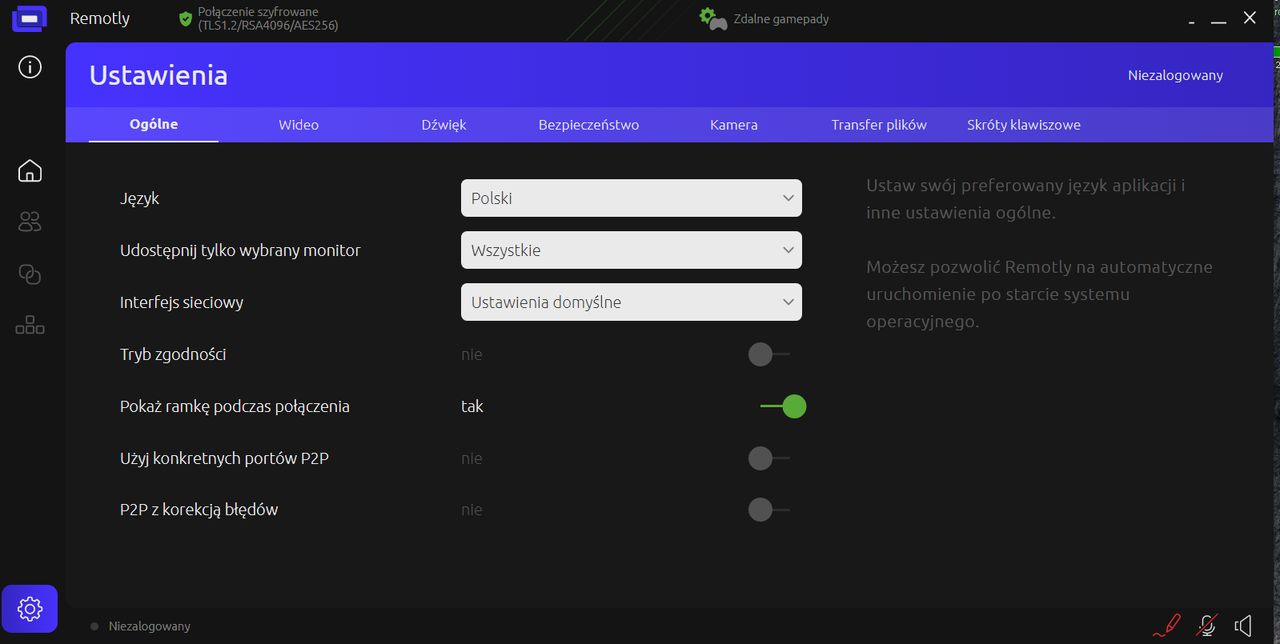Image resolution: width=1280 pixels, height=644 pixels.
Task: Click the settings gear icon
Action: (x=30, y=608)
